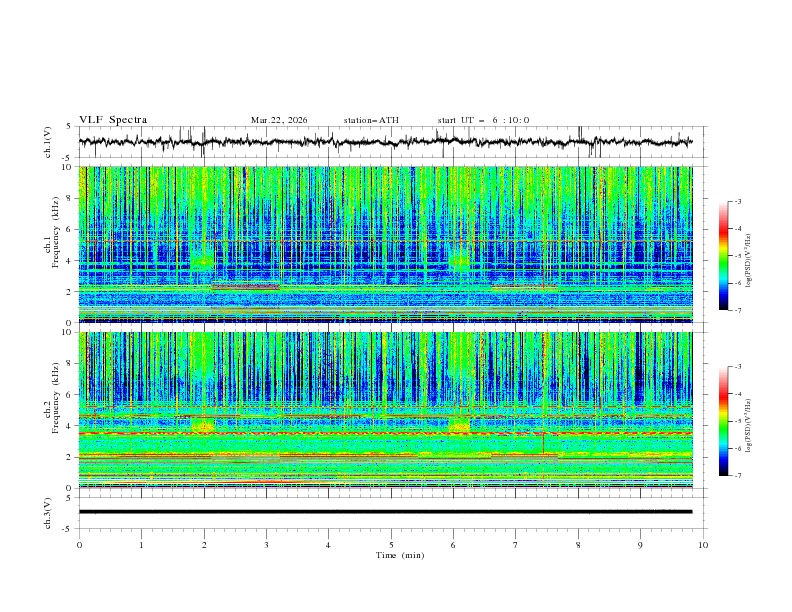Click the 'start UT = 6:10:0' text
Viewport: 792px width, 612px height.
pyautogui.click(x=483, y=120)
